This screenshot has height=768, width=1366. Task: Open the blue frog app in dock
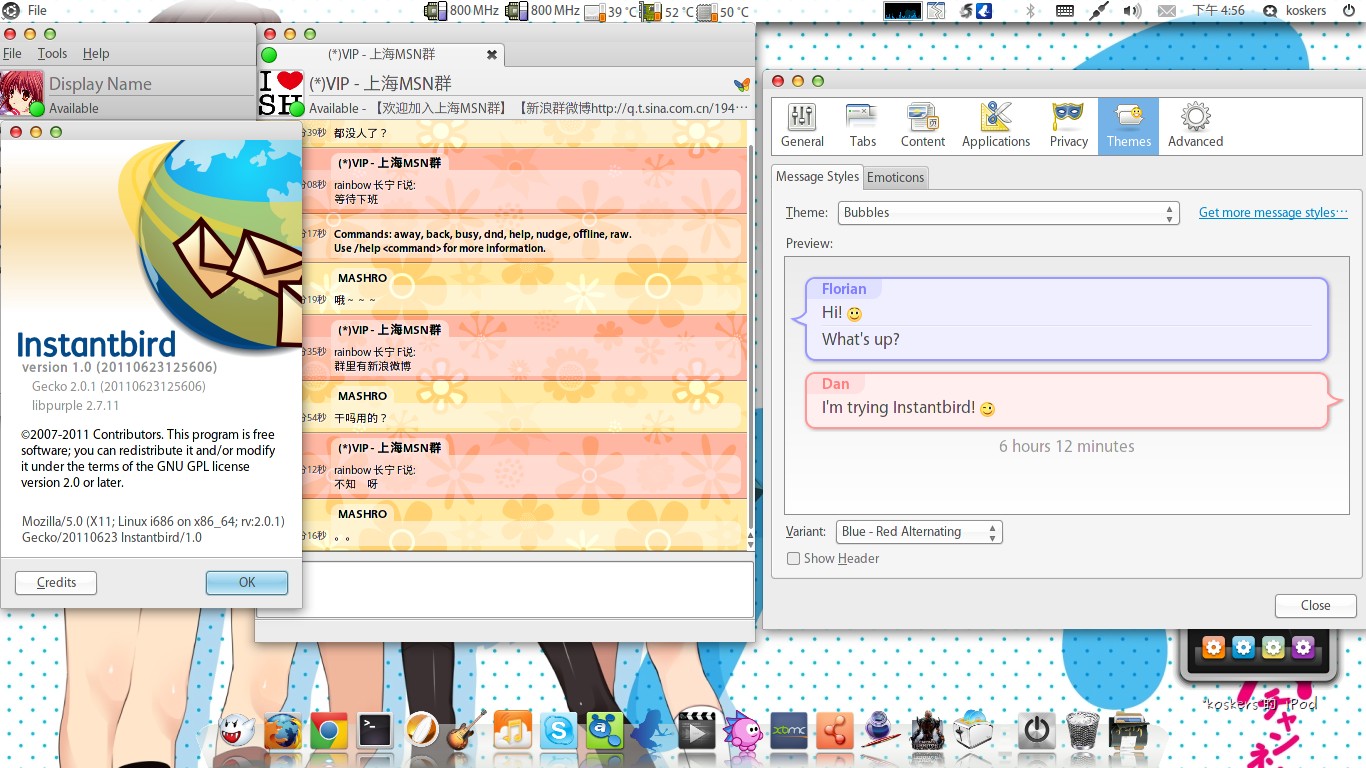tap(604, 732)
